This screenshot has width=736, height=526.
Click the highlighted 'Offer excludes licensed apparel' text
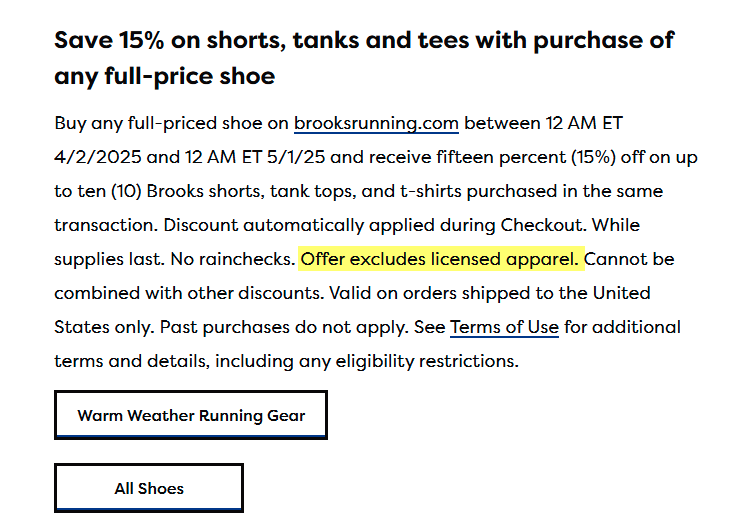click(x=440, y=259)
